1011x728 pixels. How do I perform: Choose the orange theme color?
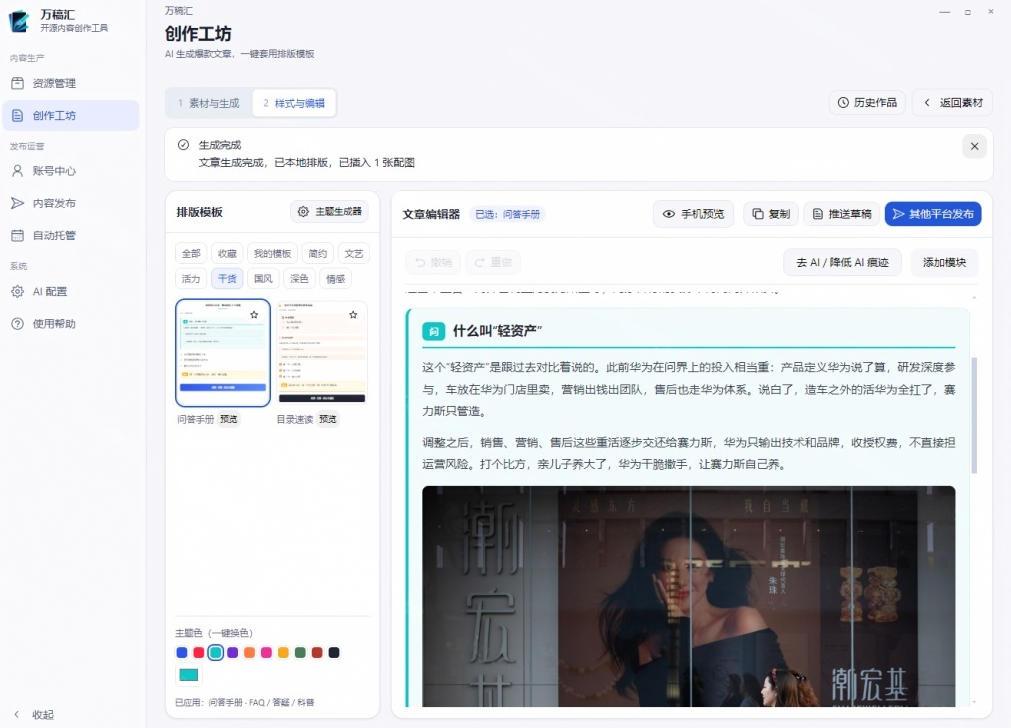tap(250, 653)
